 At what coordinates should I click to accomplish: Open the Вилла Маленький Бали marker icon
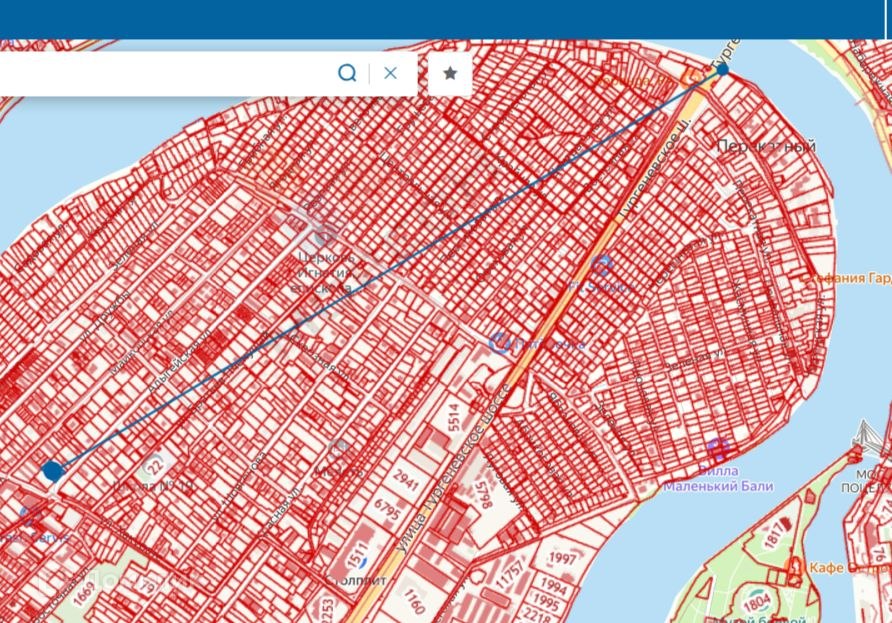718,449
